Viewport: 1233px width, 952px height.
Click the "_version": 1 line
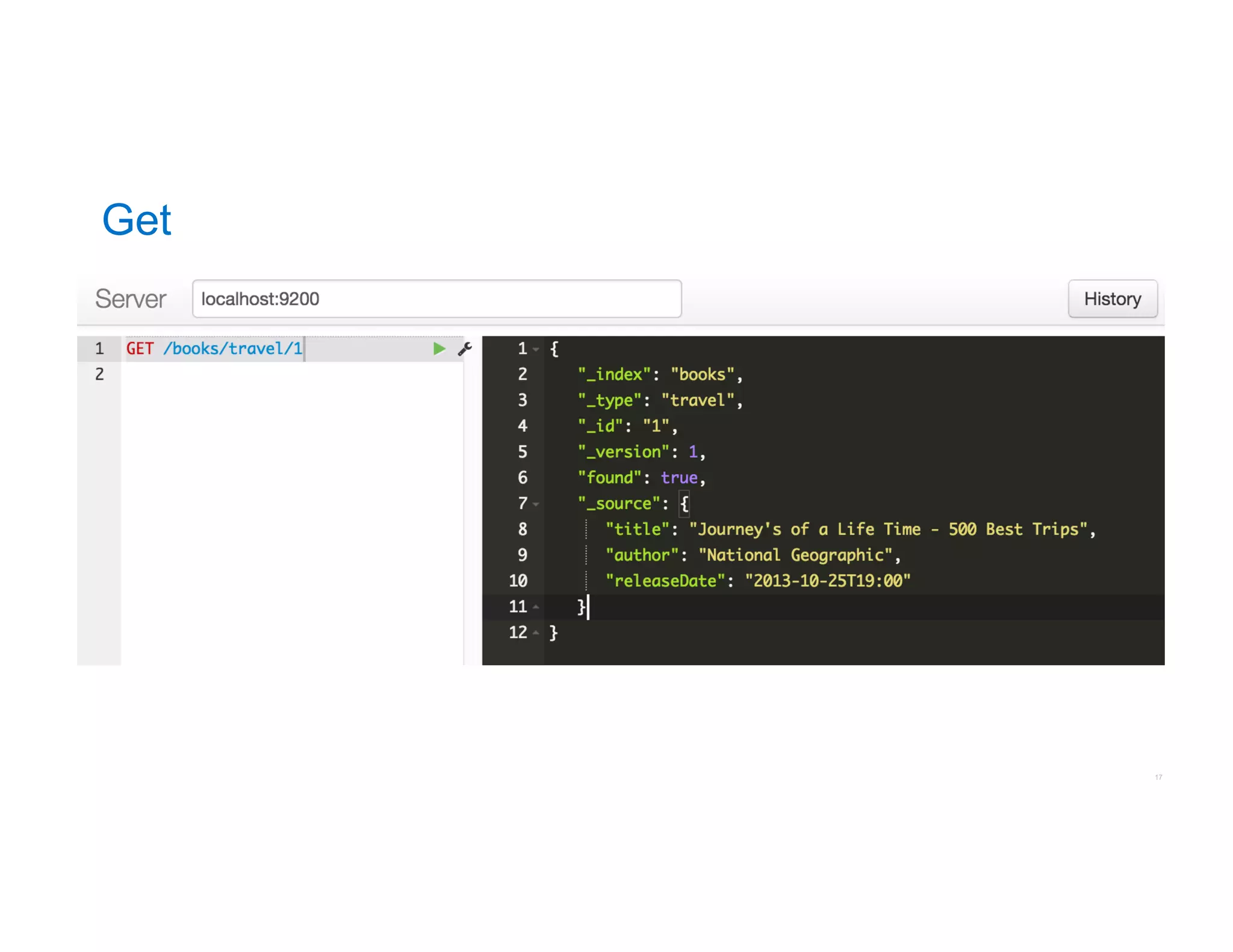click(641, 452)
